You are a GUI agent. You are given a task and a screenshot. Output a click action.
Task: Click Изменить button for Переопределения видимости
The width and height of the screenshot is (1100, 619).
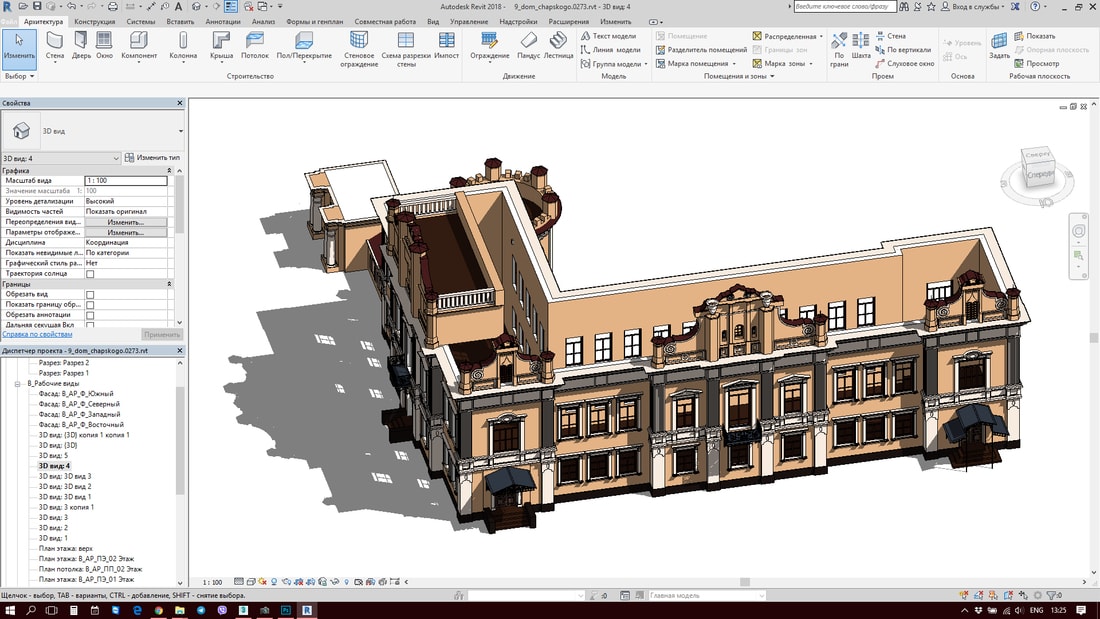125,222
